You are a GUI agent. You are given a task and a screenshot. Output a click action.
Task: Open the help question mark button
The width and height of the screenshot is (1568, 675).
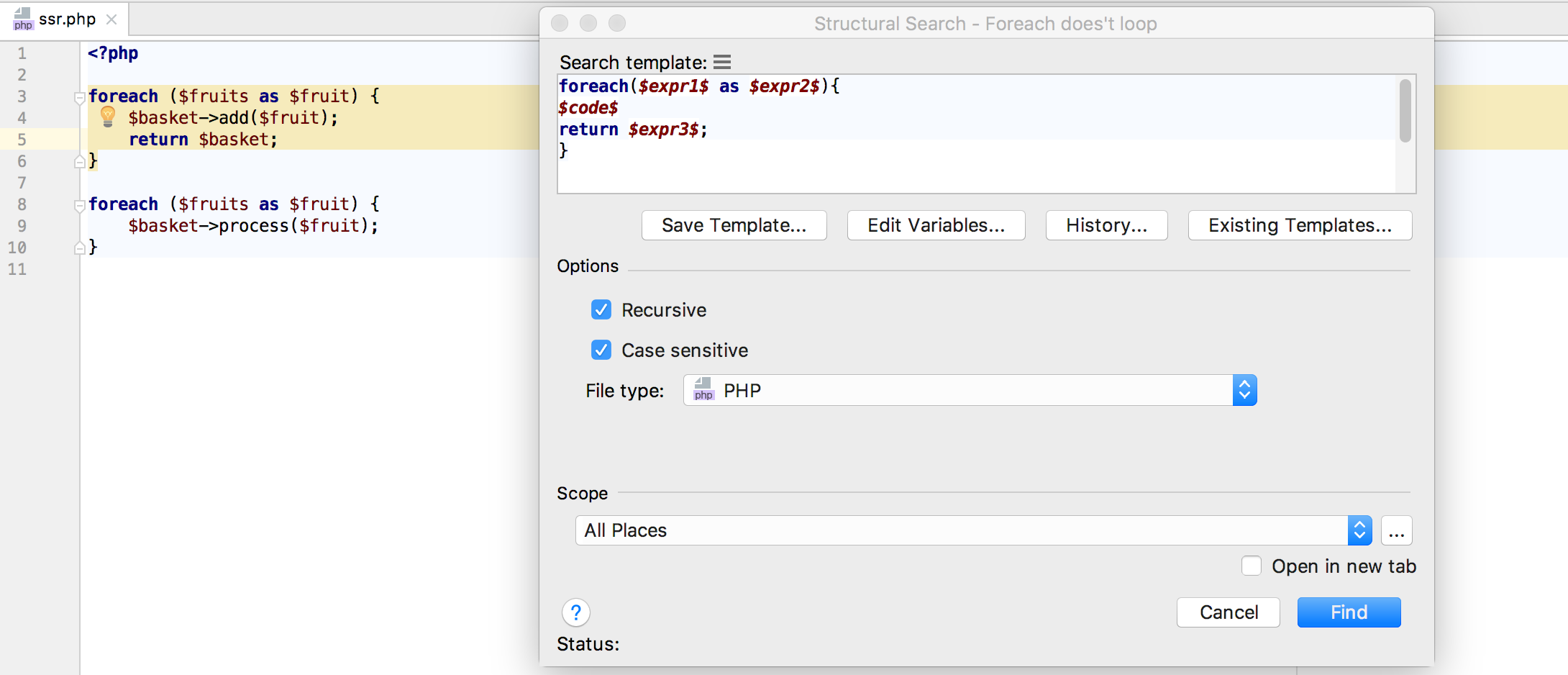576,612
